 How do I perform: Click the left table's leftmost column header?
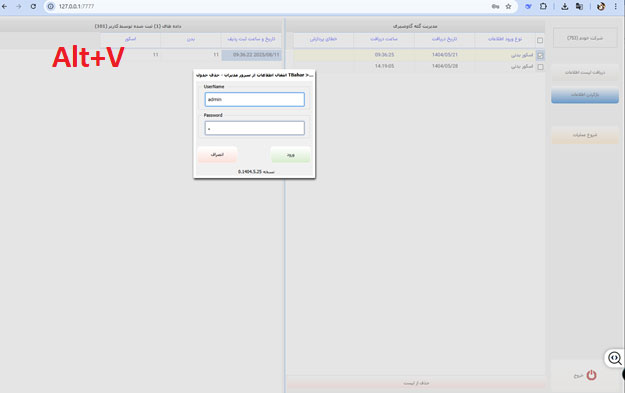130,39
